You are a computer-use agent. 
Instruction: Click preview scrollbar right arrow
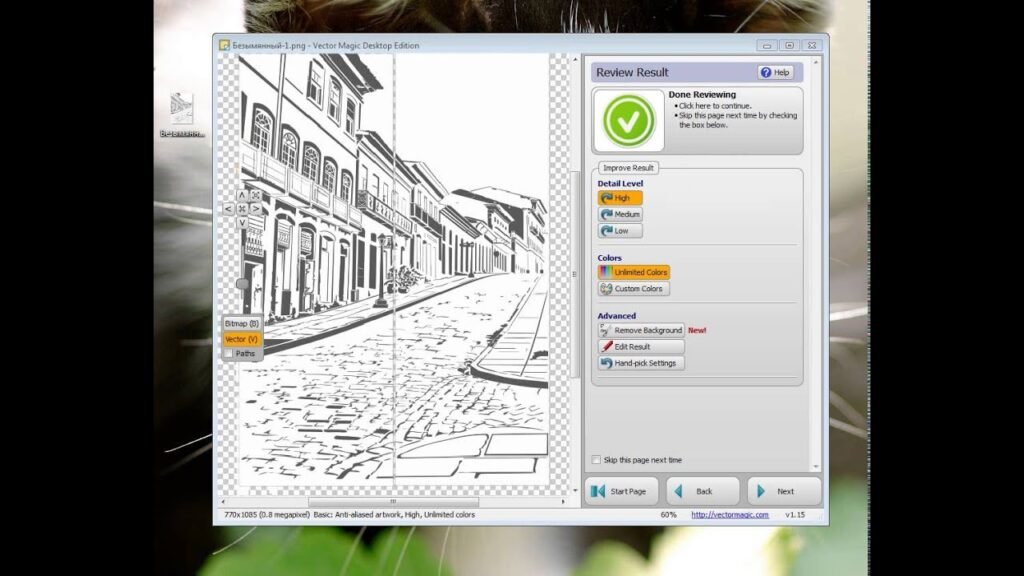click(563, 502)
